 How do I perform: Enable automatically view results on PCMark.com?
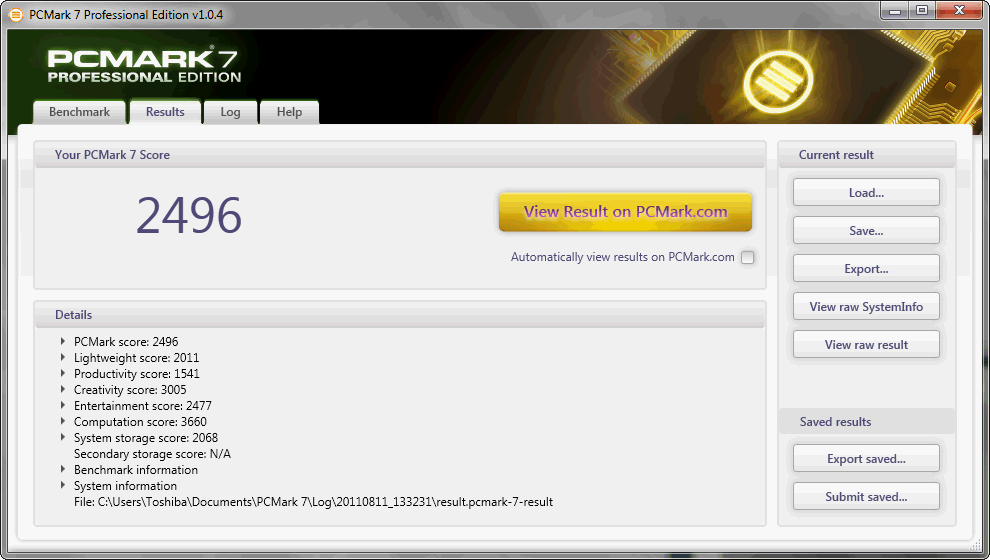[x=748, y=258]
